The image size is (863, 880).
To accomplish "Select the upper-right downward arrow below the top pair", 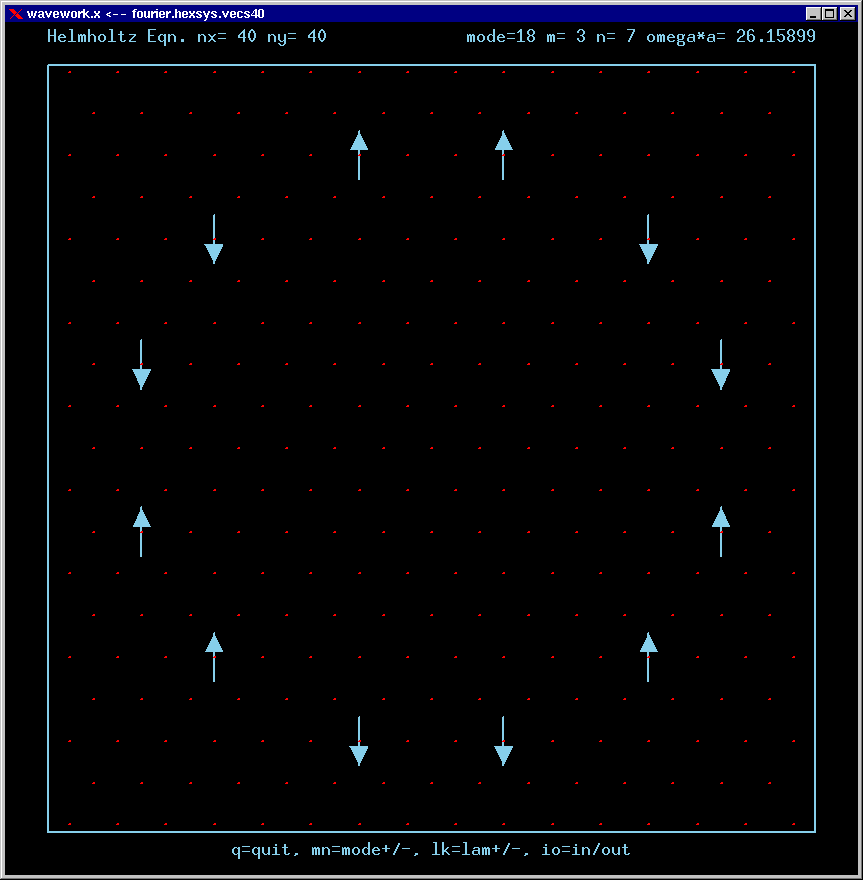I will [x=648, y=239].
